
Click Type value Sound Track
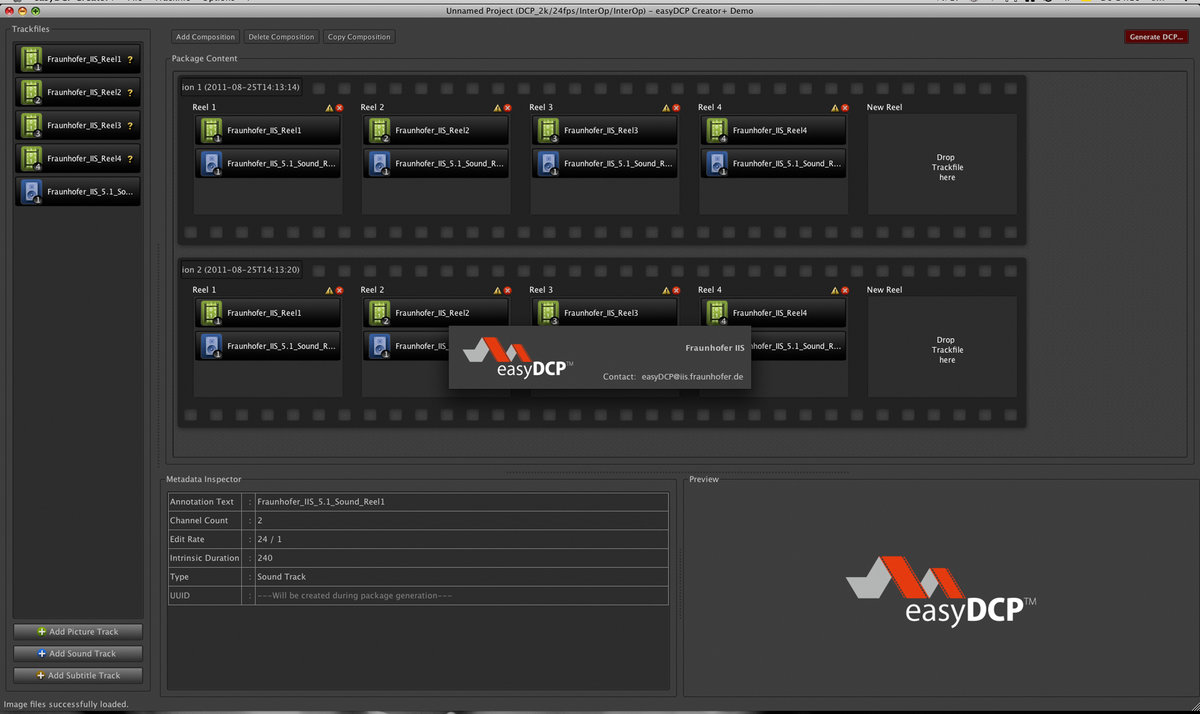(282, 577)
